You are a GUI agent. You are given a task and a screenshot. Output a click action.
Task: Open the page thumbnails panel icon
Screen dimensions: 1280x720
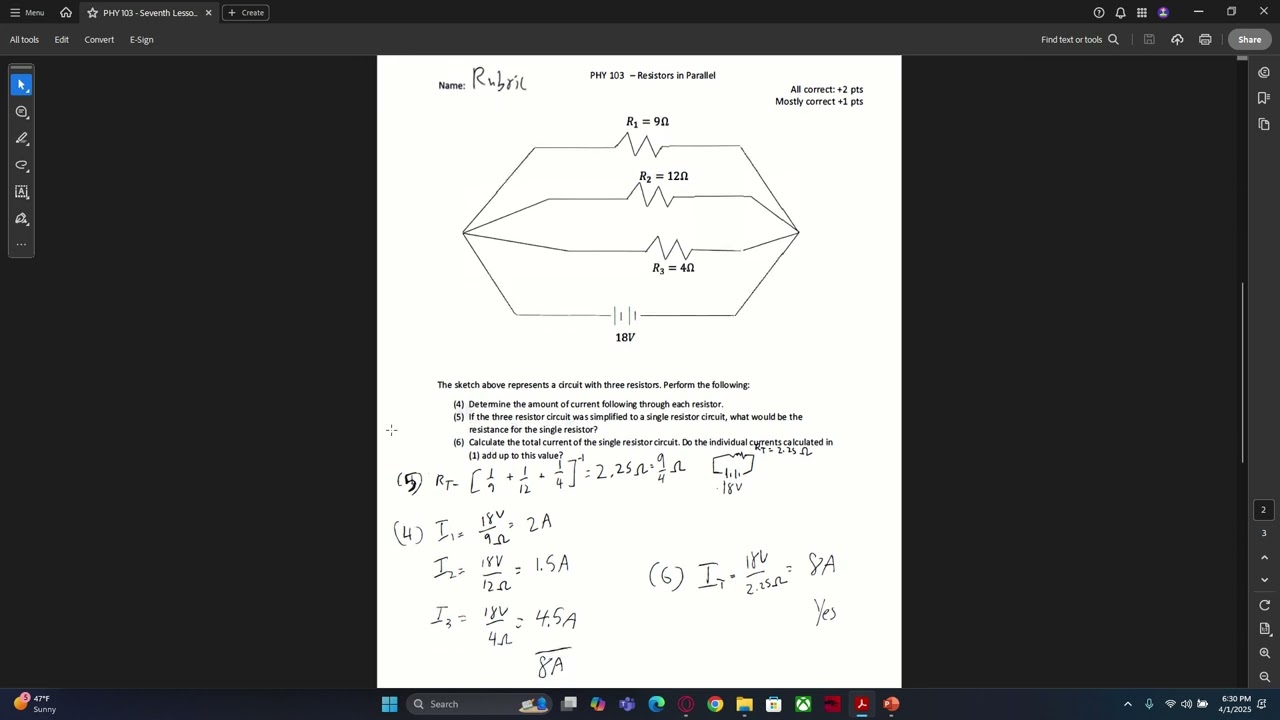[1264, 124]
